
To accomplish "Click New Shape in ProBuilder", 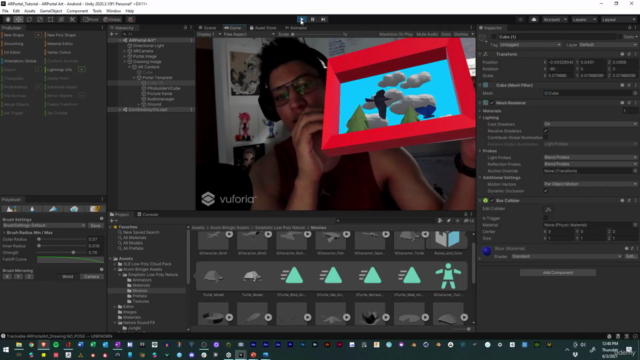I will (x=14, y=35).
